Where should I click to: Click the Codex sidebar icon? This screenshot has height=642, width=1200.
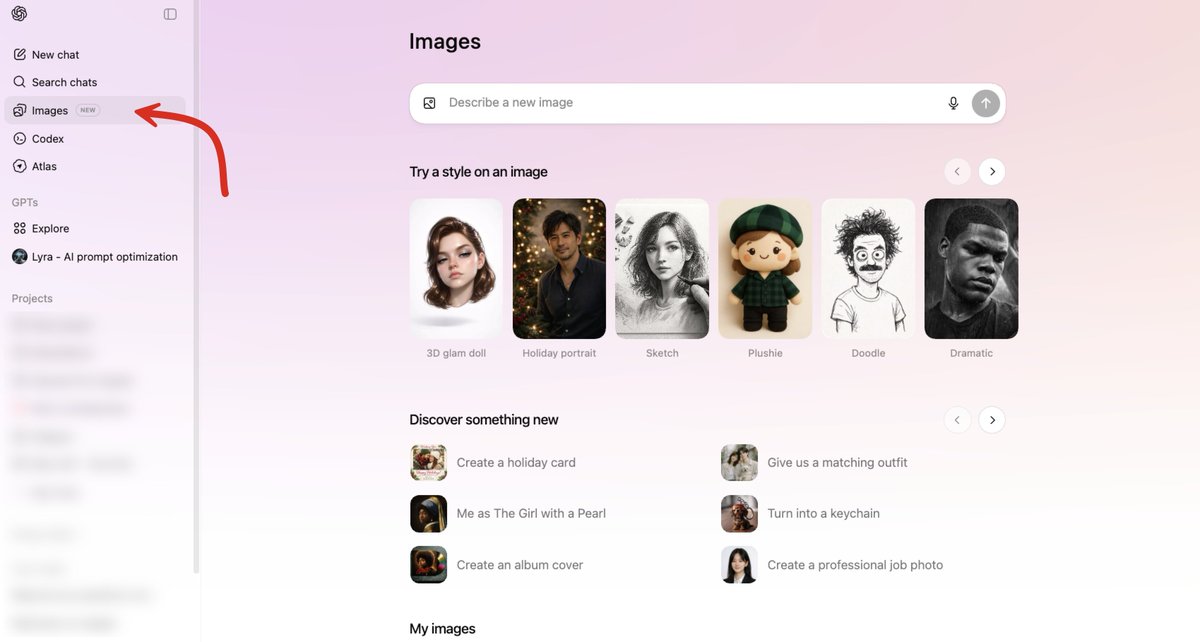click(20, 138)
